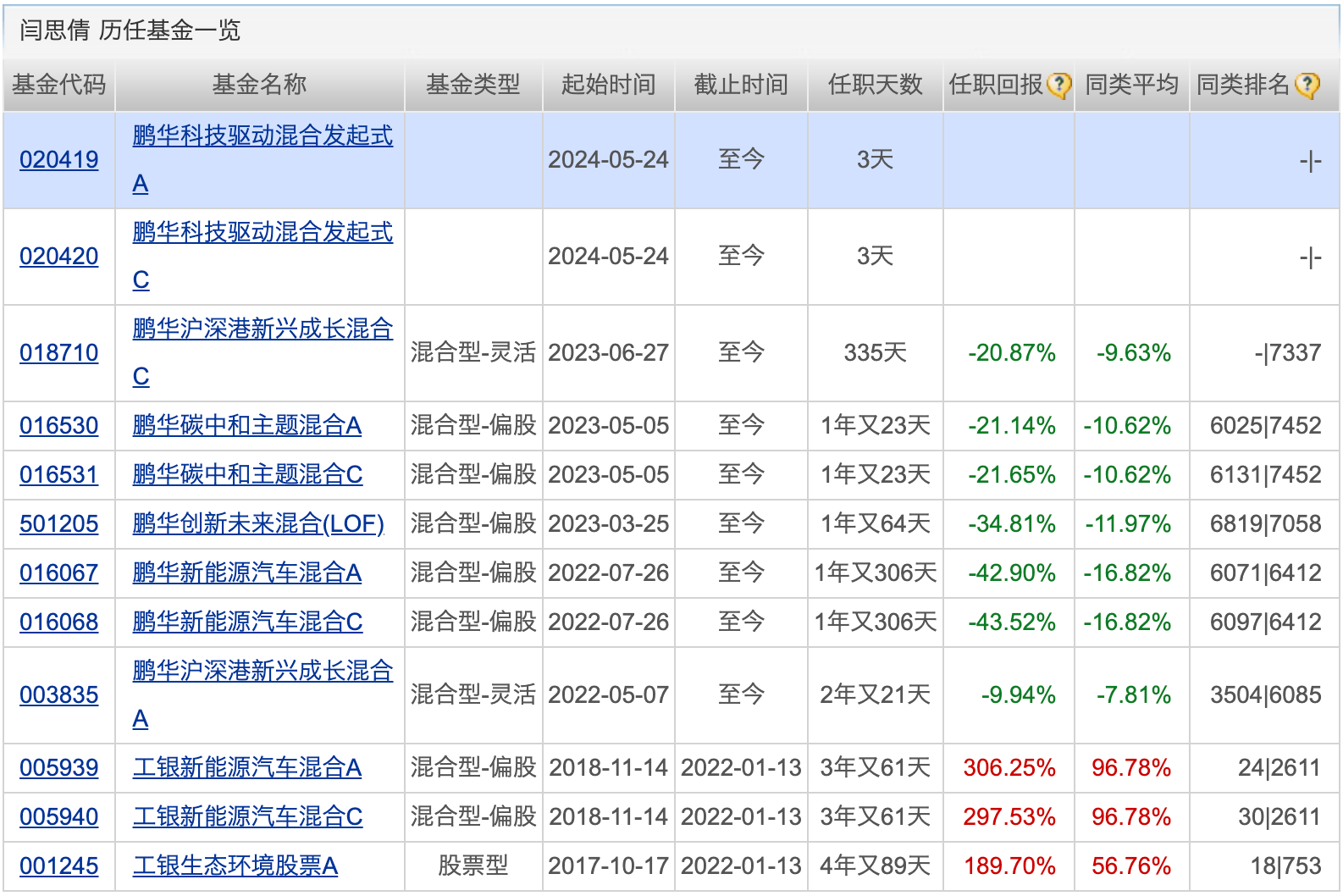This screenshot has height=896, width=1343.
Task: Select the 2023-06-27 start date cell
Action: [609, 352]
